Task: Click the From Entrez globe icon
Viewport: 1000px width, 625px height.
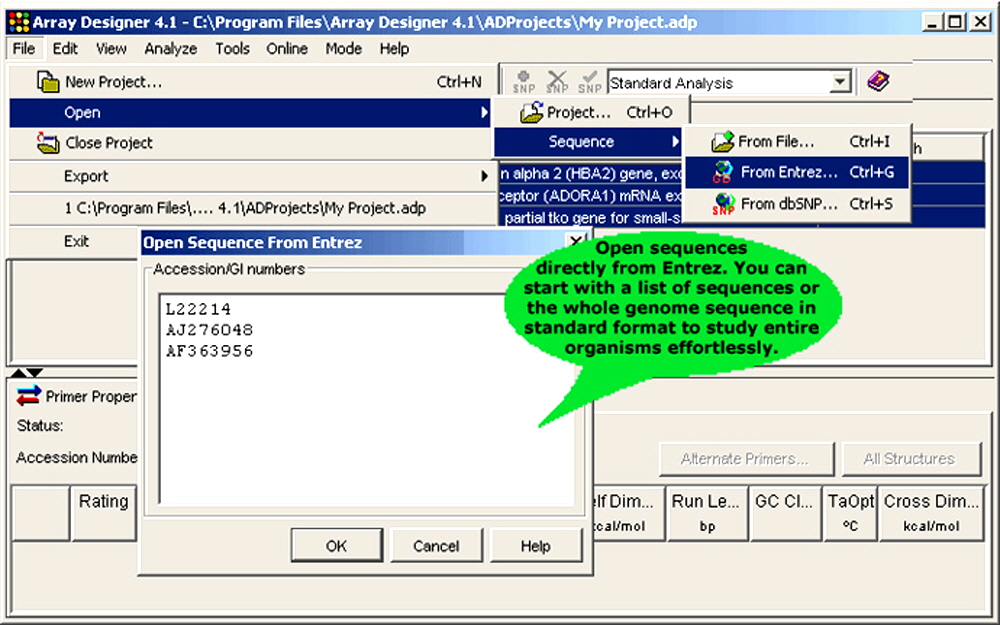Action: (x=723, y=172)
